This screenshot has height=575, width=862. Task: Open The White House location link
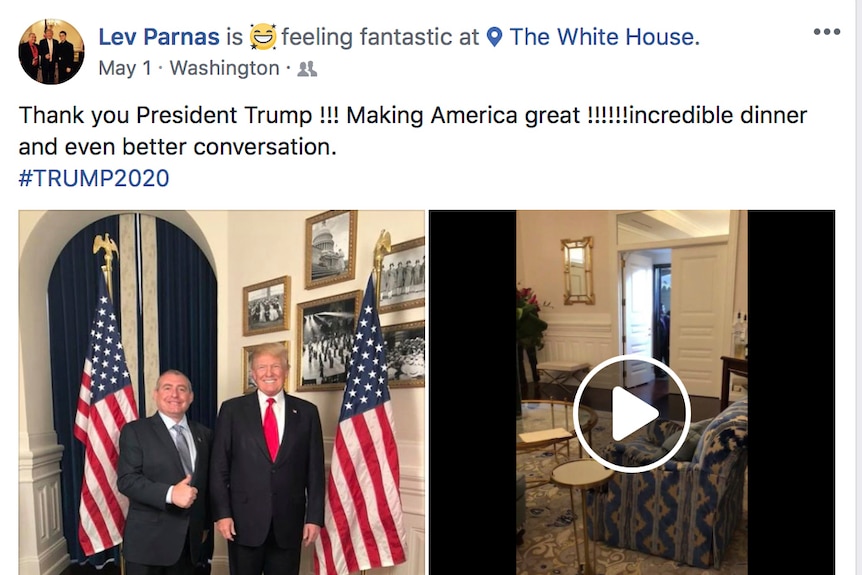click(604, 37)
